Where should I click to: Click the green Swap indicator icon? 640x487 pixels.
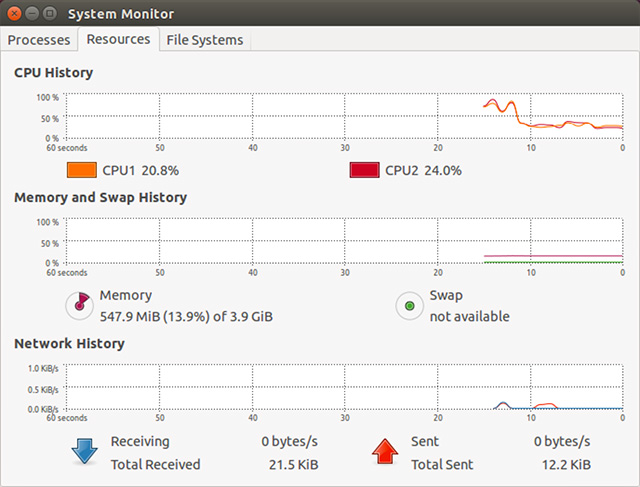[x=409, y=306]
